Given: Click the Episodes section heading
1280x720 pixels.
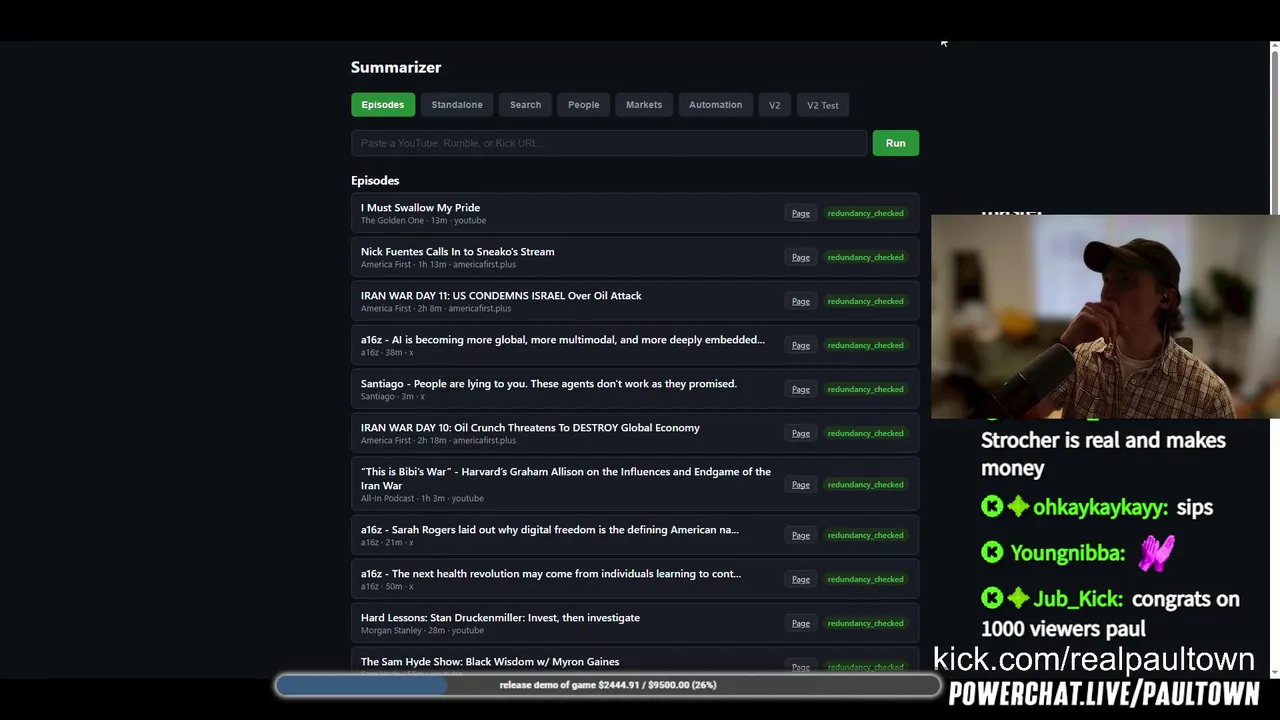Looking at the screenshot, I should pyautogui.click(x=375, y=181).
